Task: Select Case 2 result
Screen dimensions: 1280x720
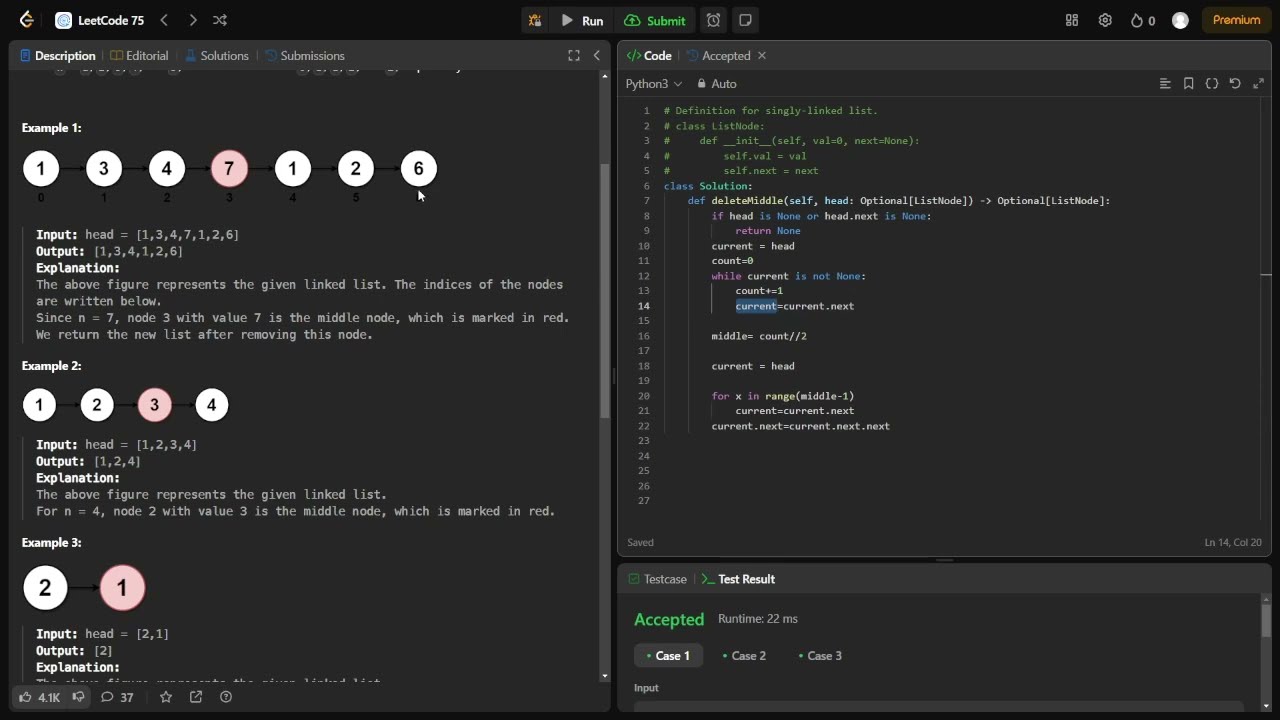Action: 744,656
